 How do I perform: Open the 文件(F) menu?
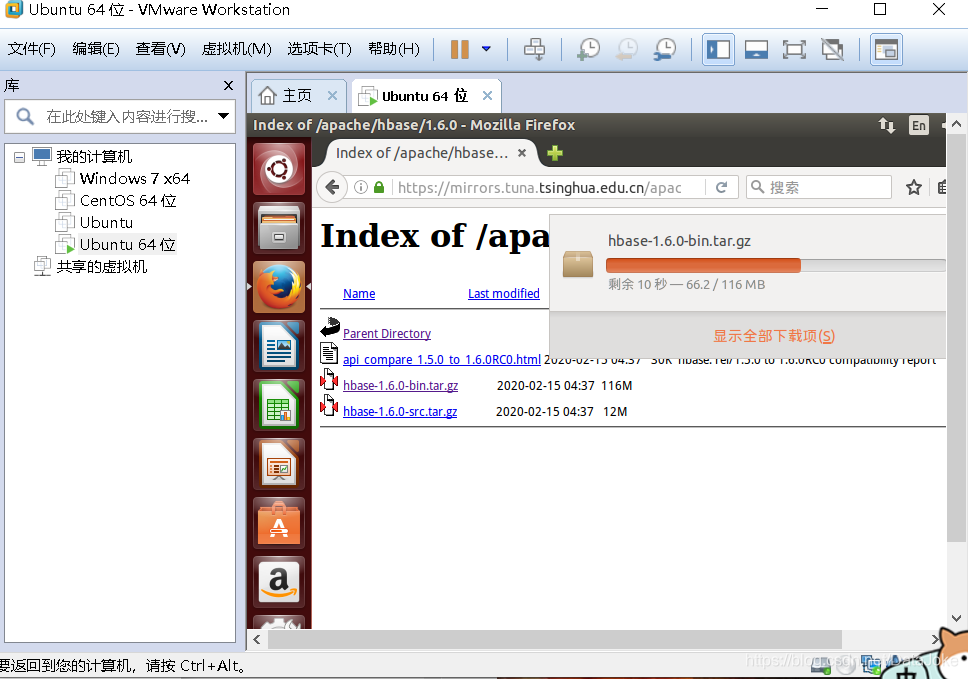[31, 49]
